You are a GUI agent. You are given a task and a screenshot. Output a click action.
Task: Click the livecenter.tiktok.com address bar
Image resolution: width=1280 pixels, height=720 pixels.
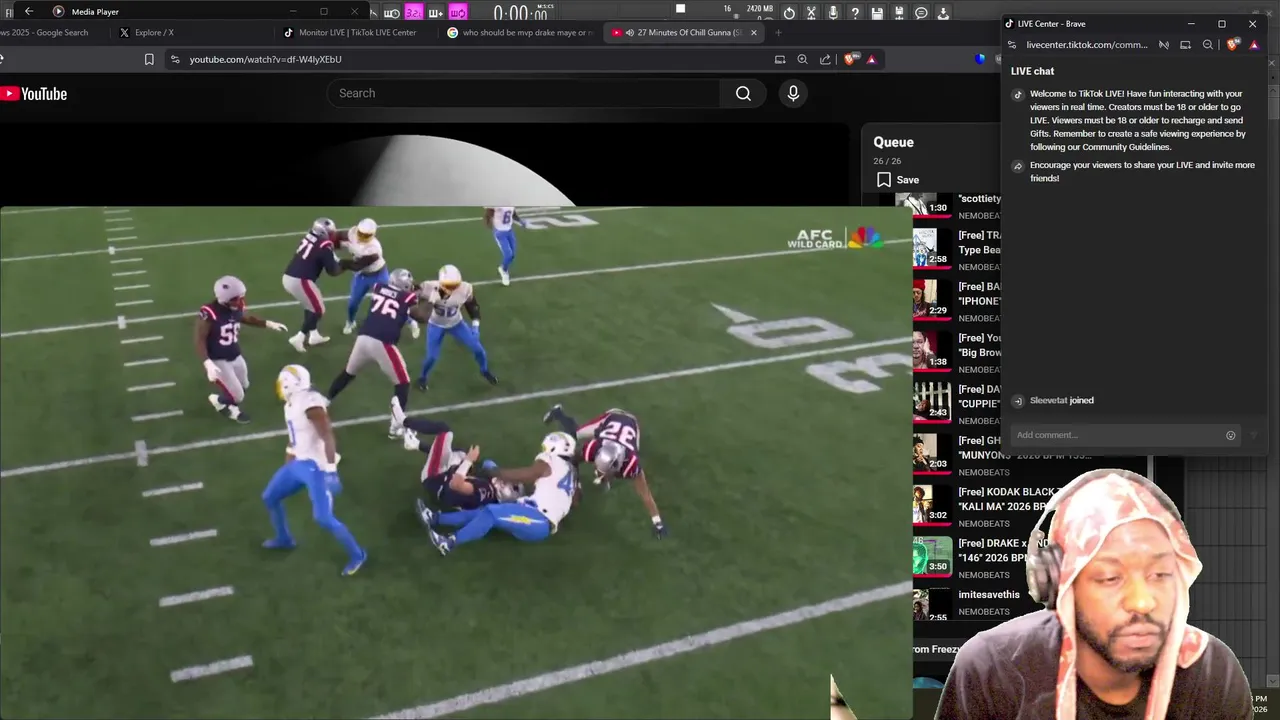point(1087,45)
